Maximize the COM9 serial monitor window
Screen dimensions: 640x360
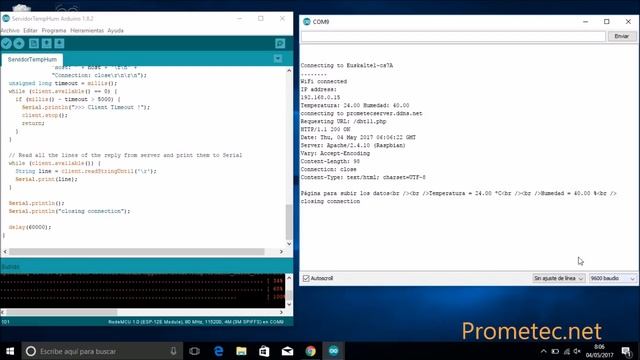[607, 22]
